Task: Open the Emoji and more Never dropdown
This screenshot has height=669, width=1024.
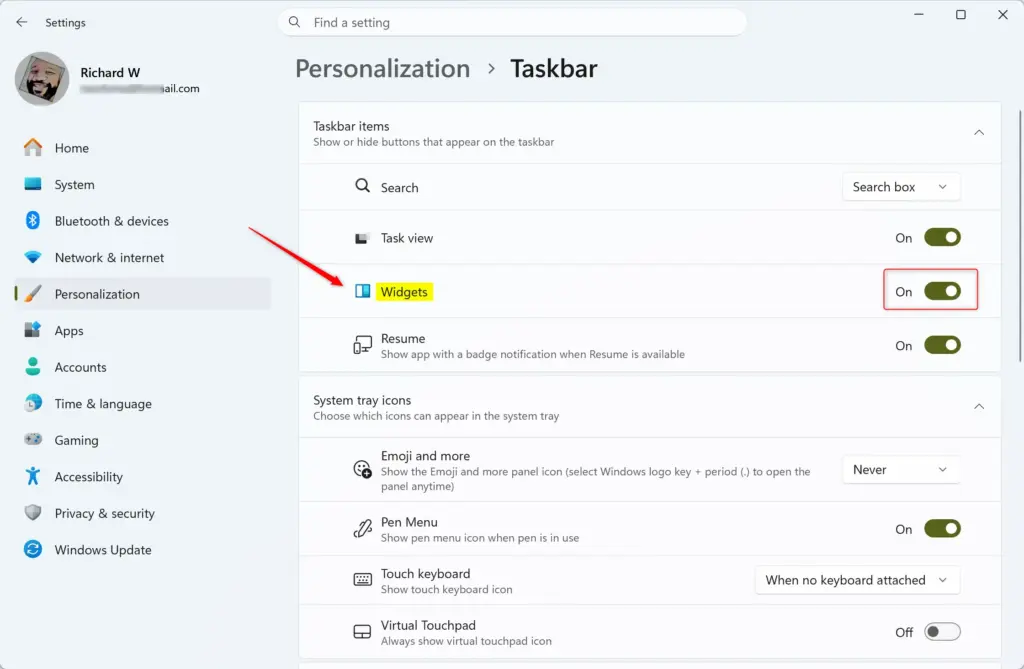Action: [x=901, y=470]
